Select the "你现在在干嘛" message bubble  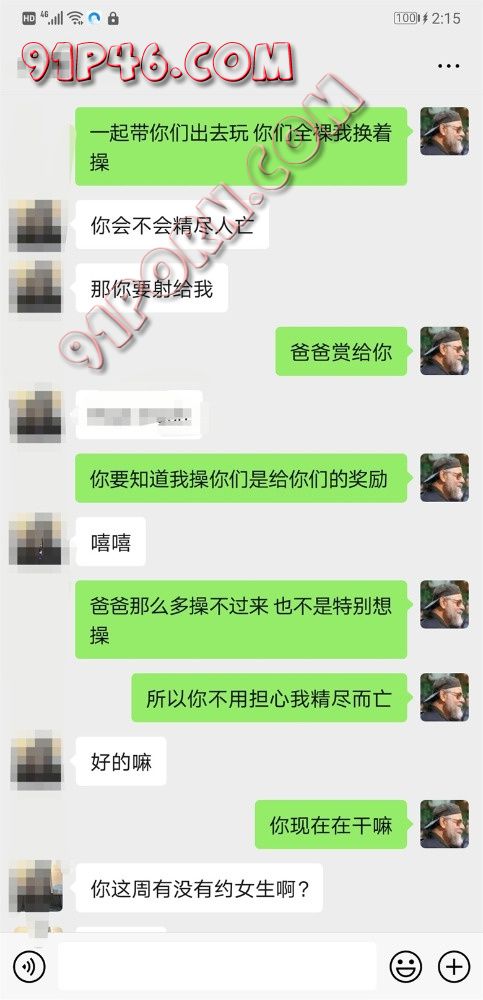(x=331, y=825)
